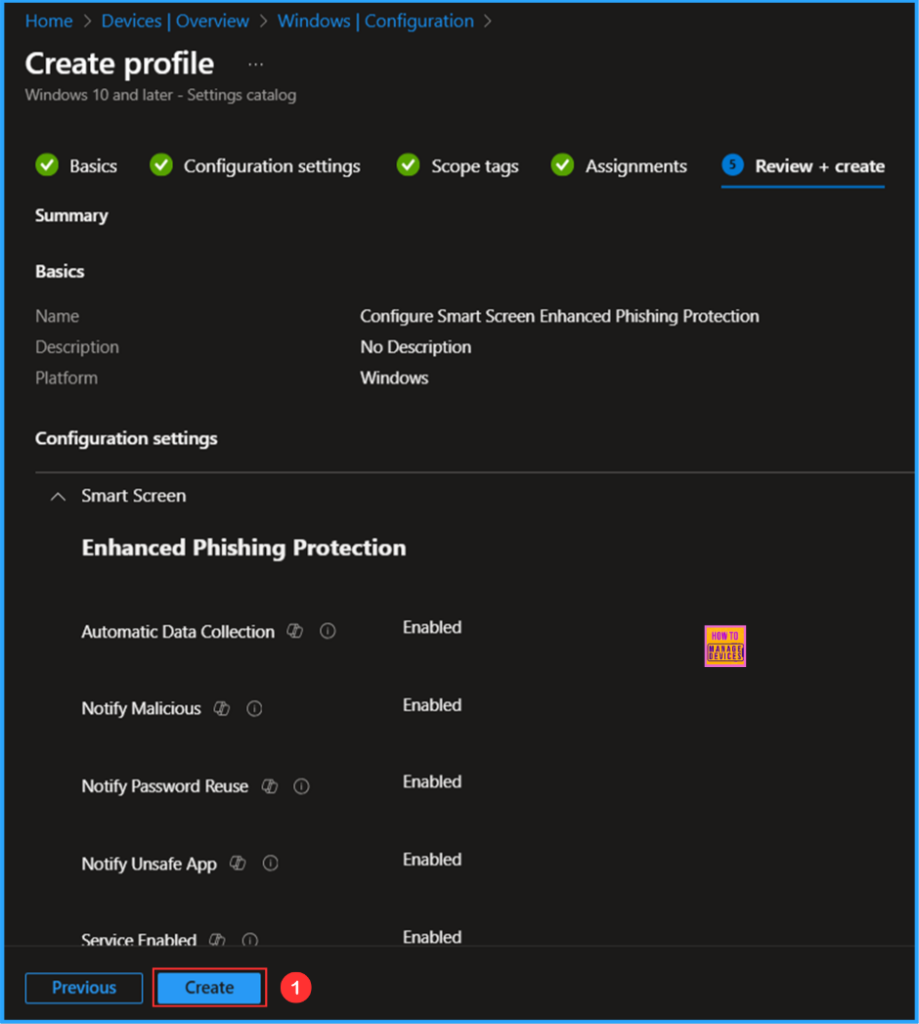The image size is (919, 1024).
Task: Click the Platform value 'Windows'
Action: pyautogui.click(x=395, y=378)
